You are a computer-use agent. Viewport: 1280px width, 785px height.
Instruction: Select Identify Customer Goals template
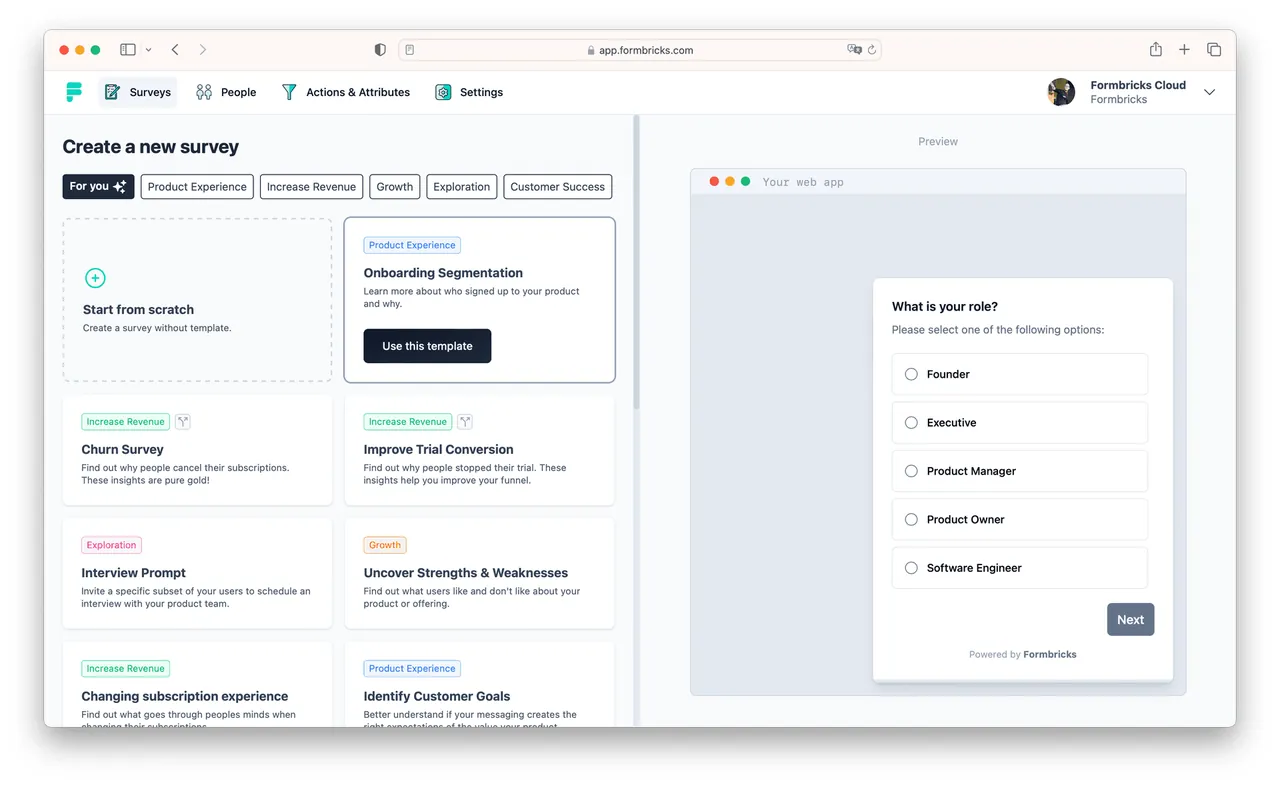[x=479, y=685]
